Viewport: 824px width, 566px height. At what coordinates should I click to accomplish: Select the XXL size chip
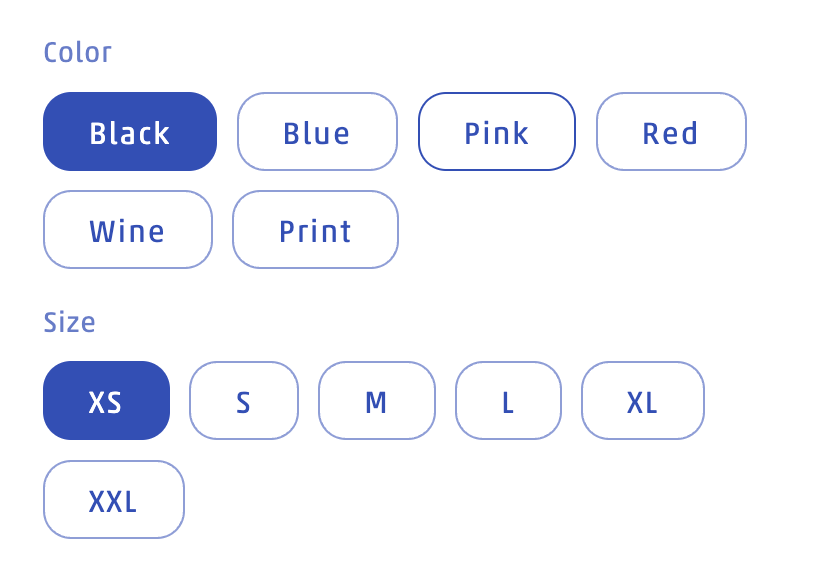point(113,500)
